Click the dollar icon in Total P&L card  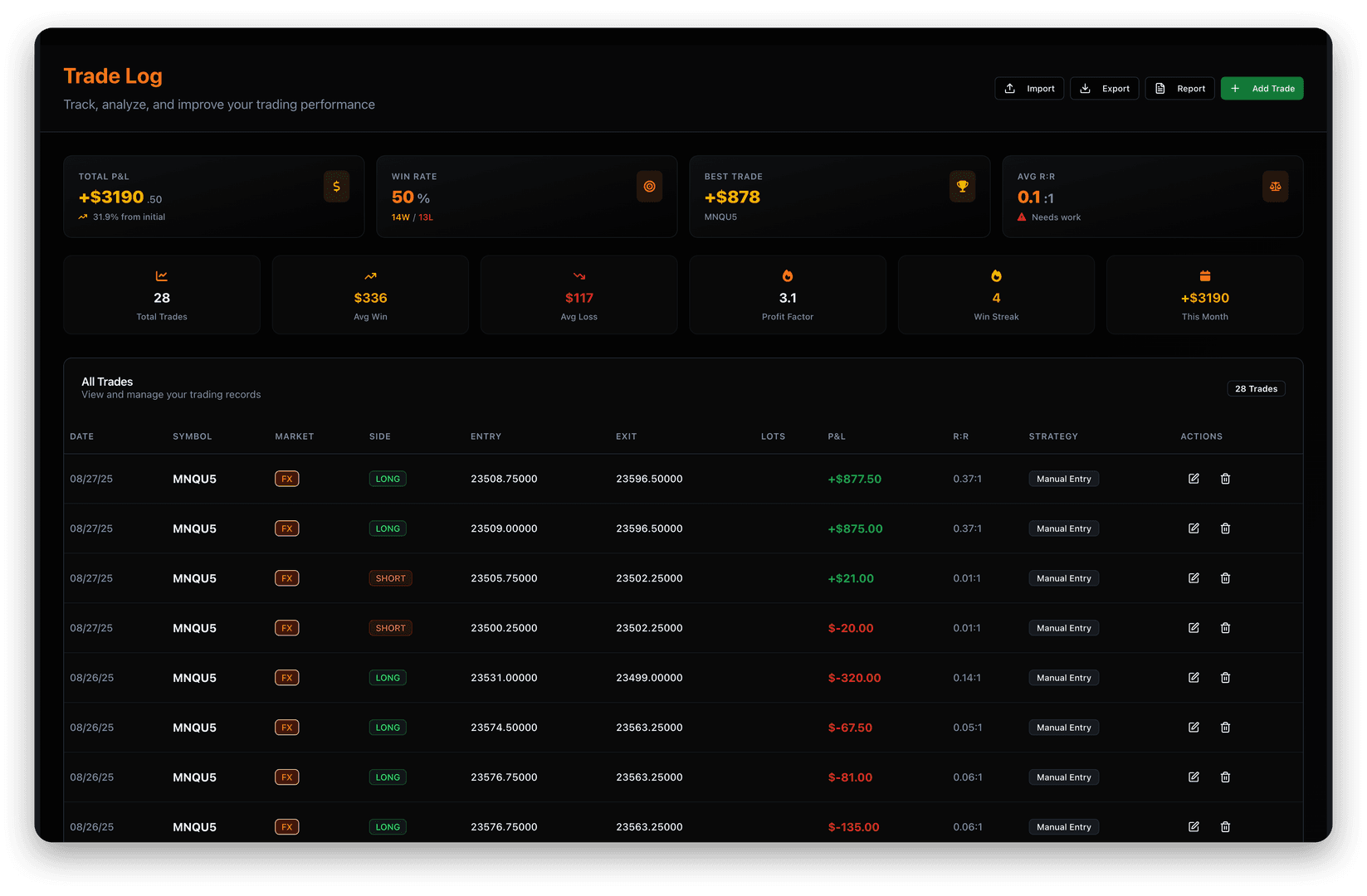[x=336, y=187]
